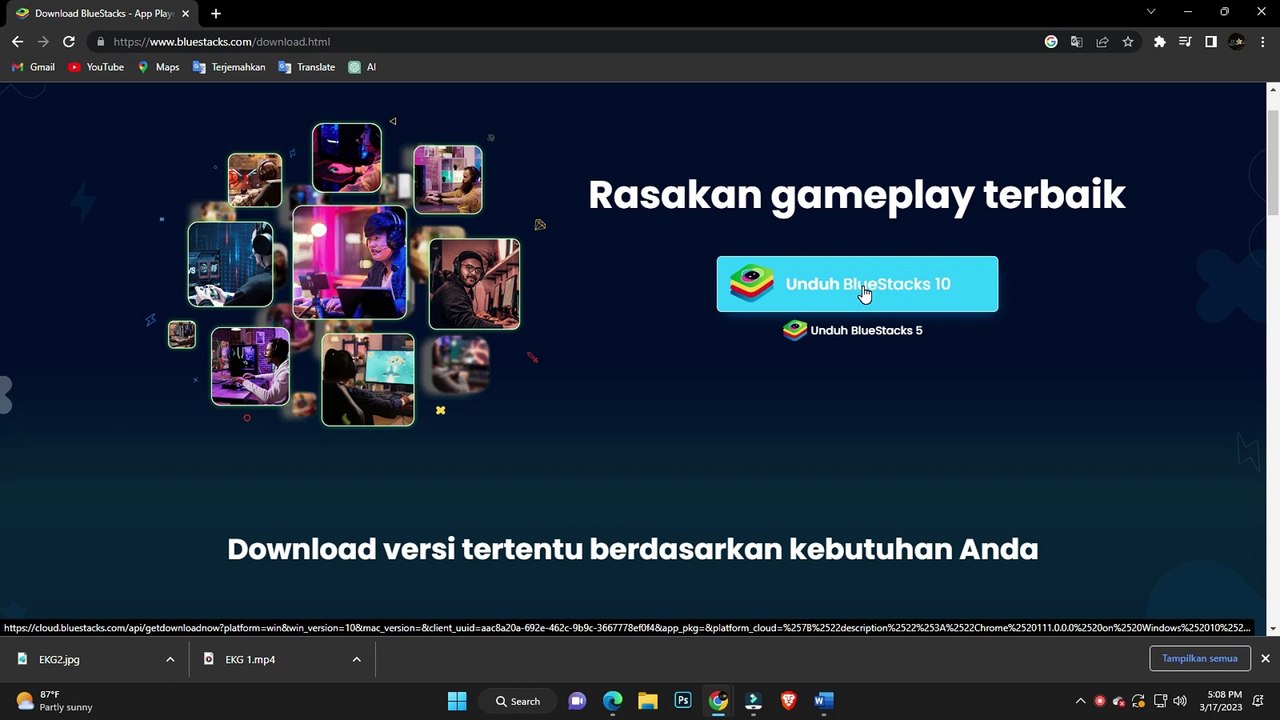Open the Terjemahkan bookmark

pos(229,67)
